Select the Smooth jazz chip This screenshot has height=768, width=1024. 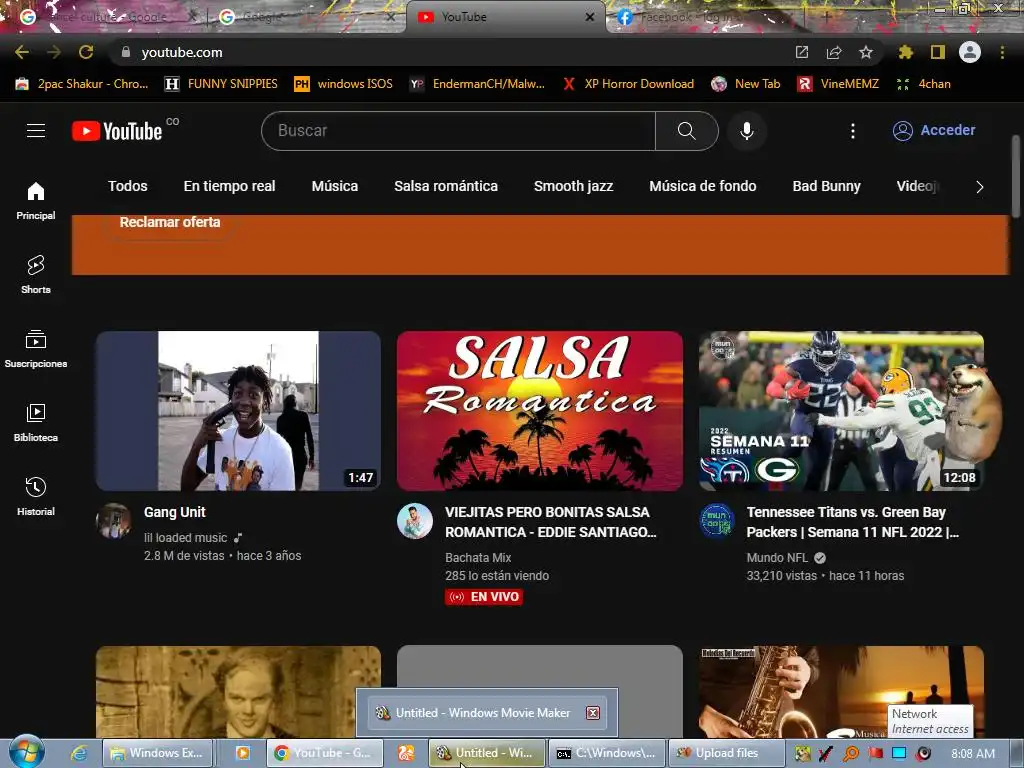[x=573, y=186]
